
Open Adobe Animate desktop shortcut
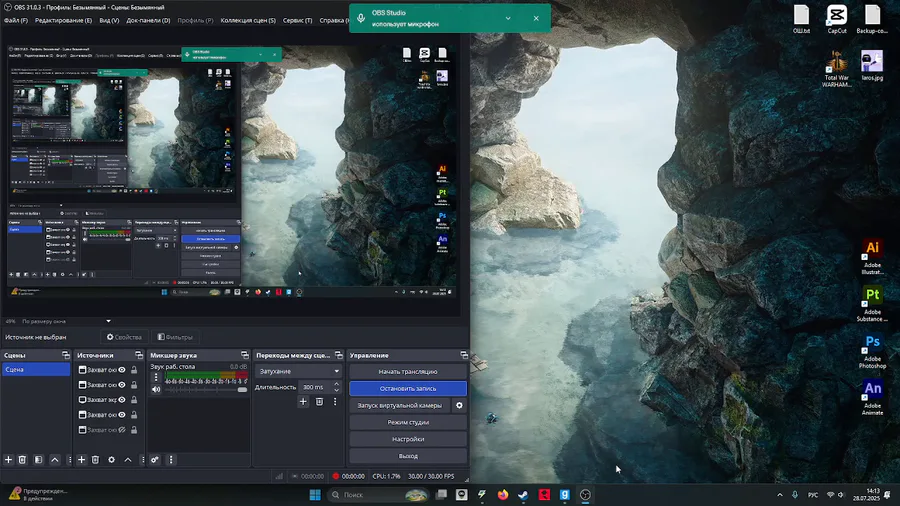point(872,397)
